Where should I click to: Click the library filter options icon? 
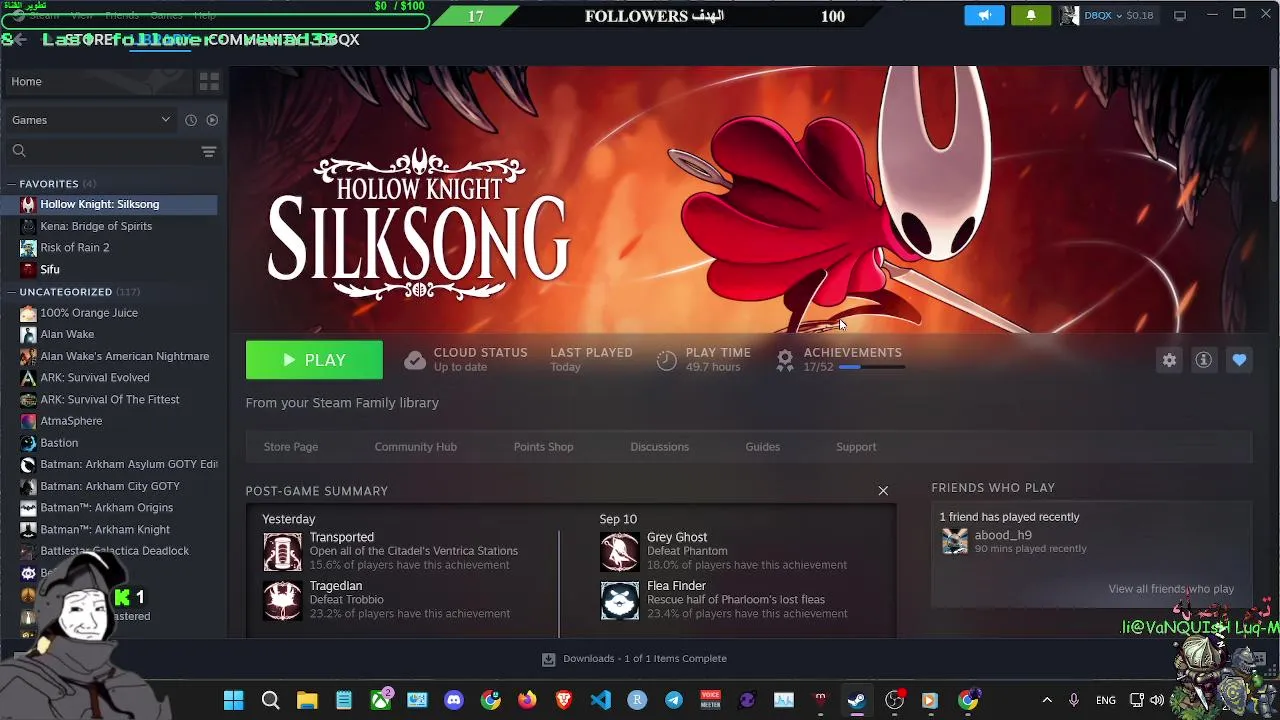point(209,151)
